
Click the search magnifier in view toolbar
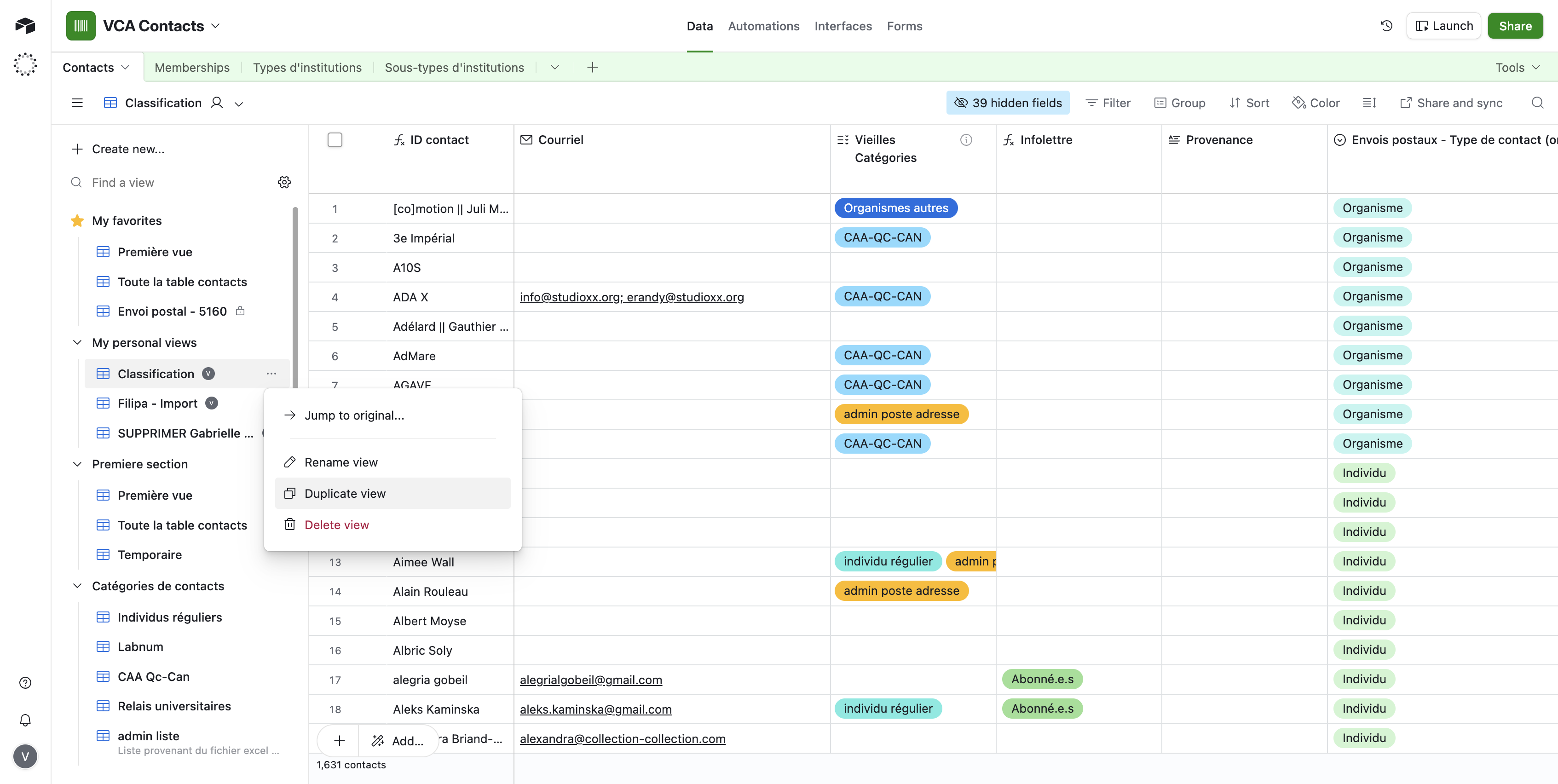point(1537,103)
